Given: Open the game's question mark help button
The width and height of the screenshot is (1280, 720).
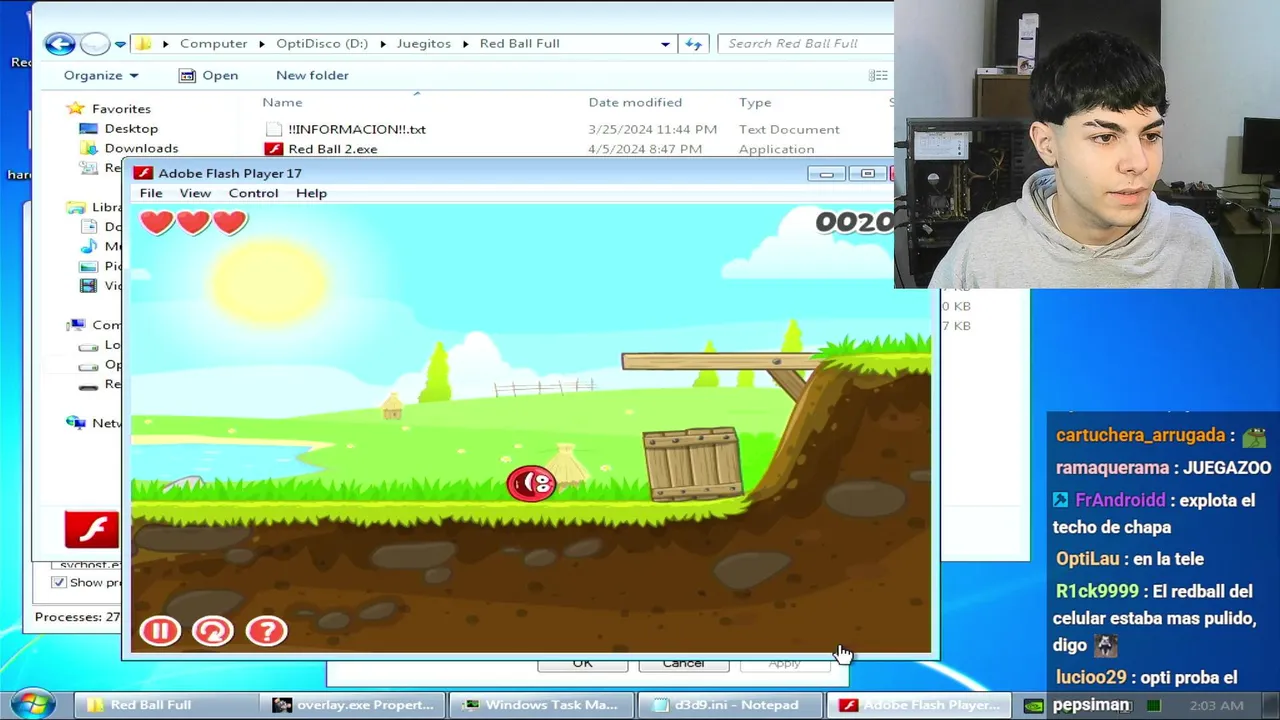Looking at the screenshot, I should 266,631.
